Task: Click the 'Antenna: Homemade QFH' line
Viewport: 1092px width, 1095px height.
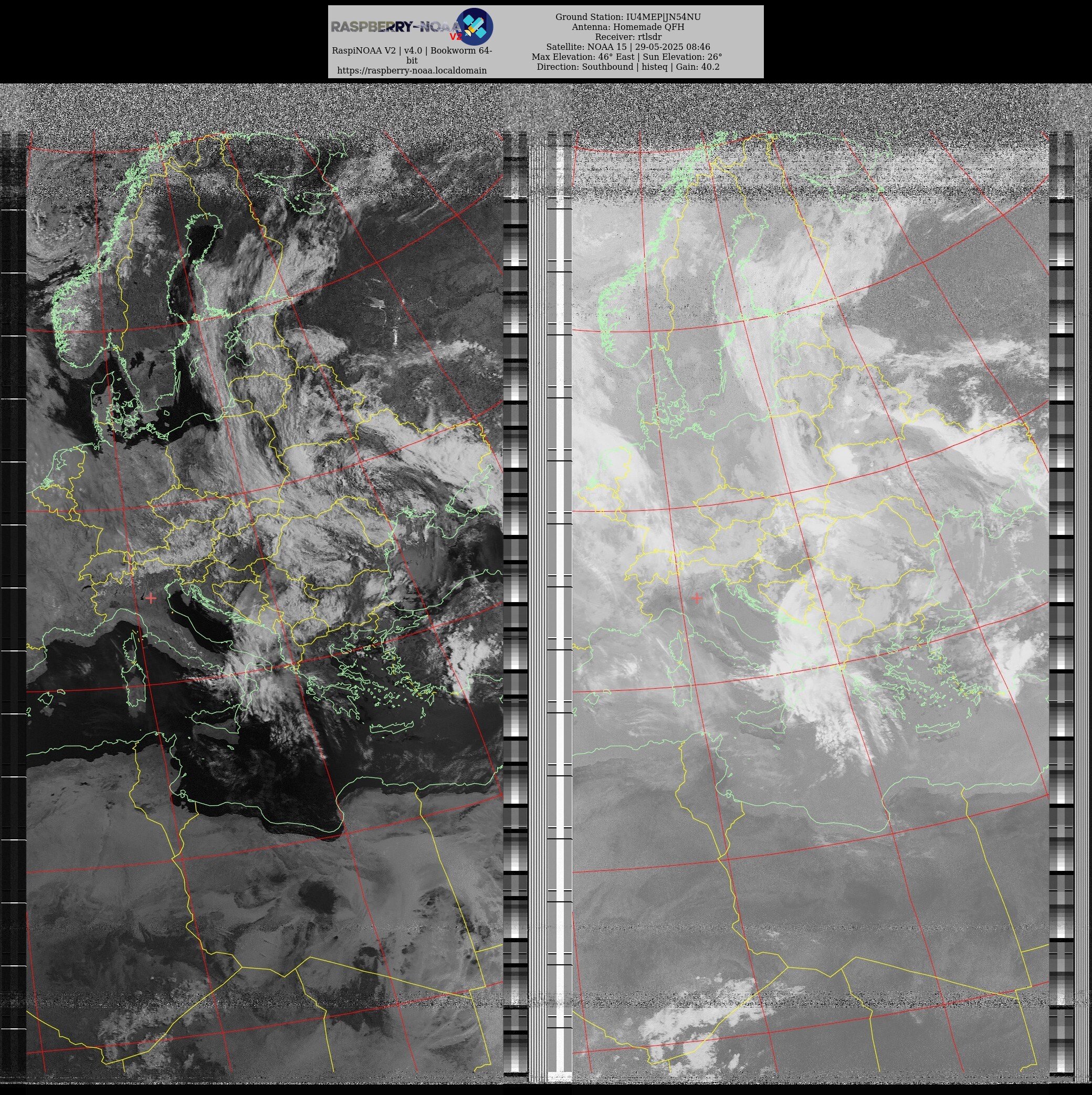Action: (x=628, y=27)
